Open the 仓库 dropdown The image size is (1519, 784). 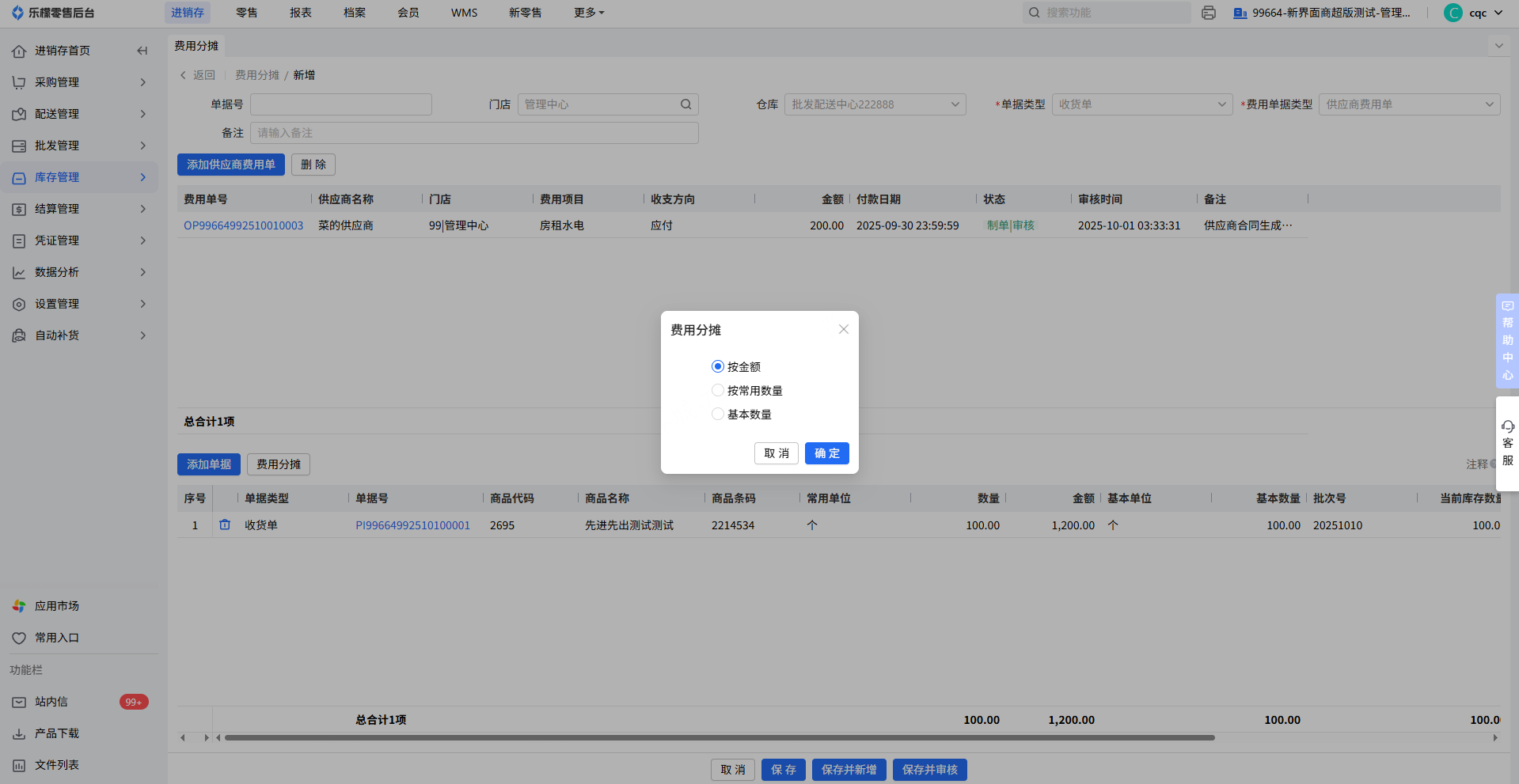click(x=875, y=104)
